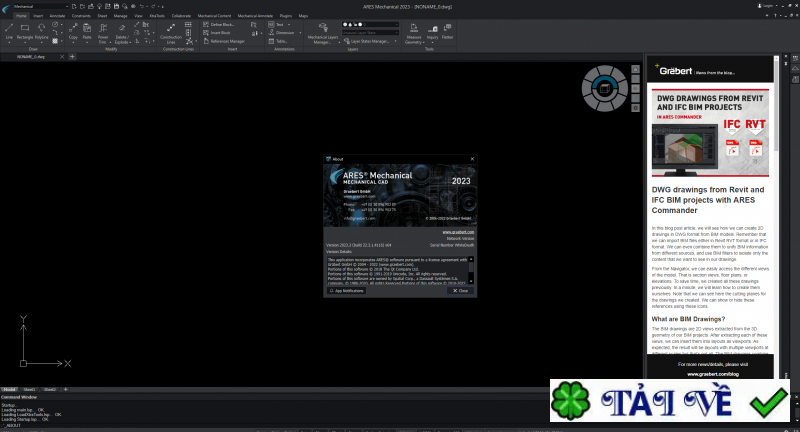Click the Inquiry tool

click(433, 32)
